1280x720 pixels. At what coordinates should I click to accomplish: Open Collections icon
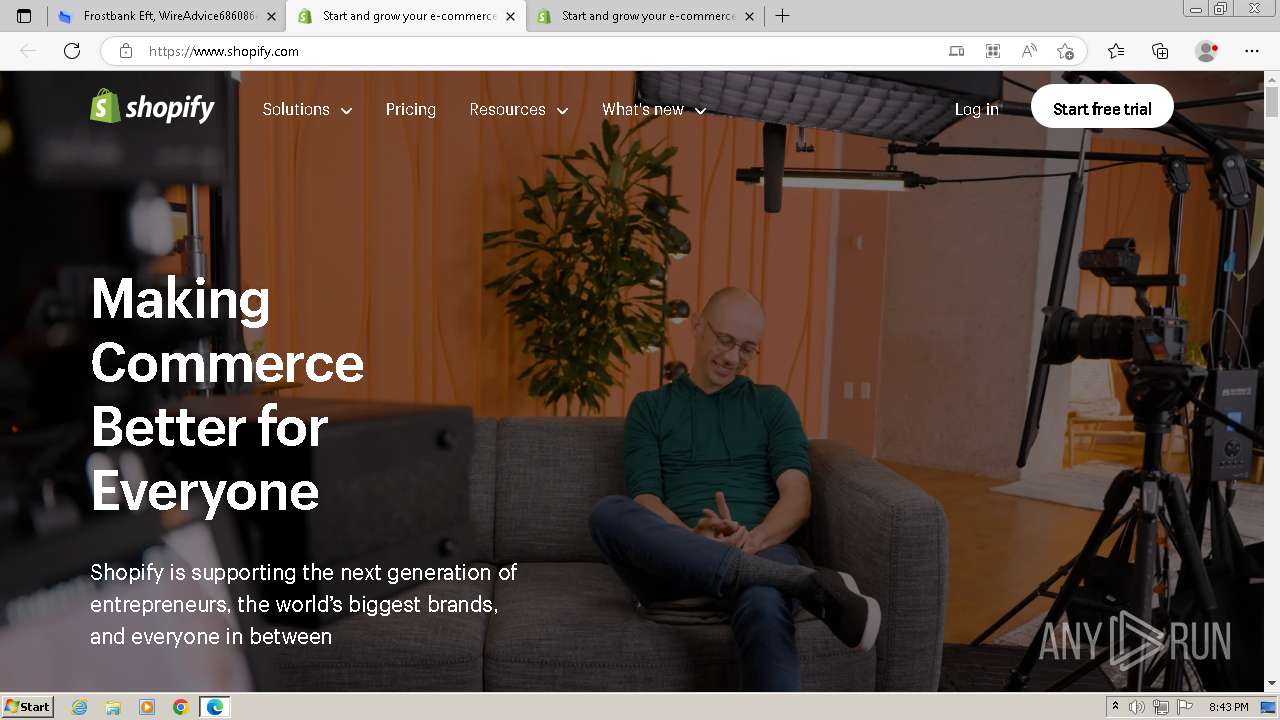[1160, 51]
